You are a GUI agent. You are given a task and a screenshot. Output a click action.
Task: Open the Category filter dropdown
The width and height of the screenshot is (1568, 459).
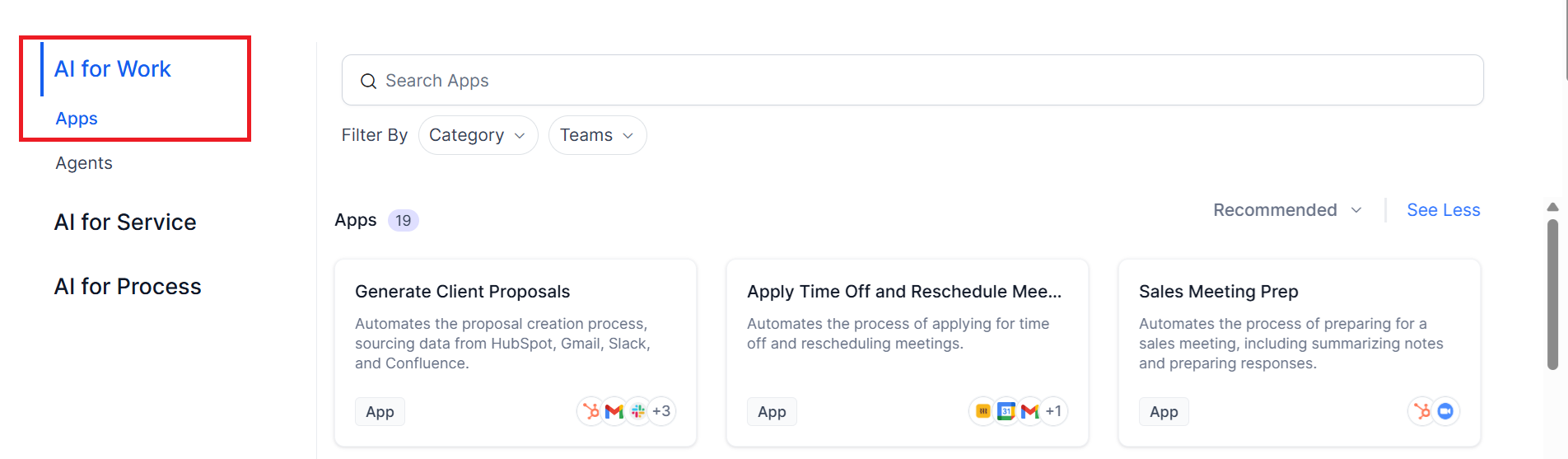(478, 135)
